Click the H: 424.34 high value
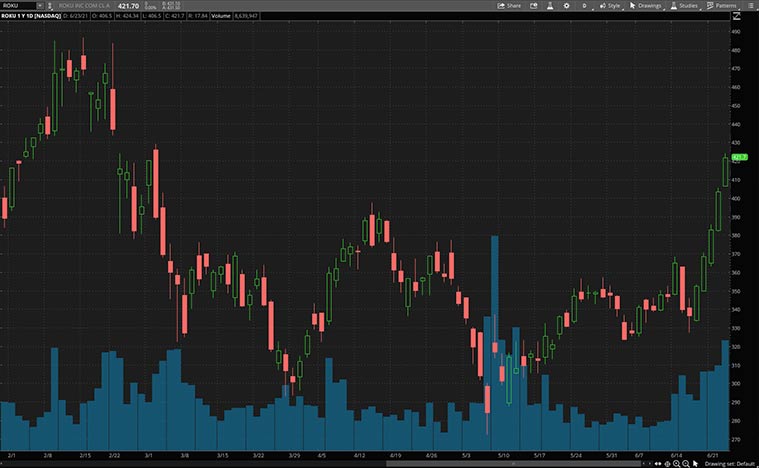Viewport: 759px width, 468px height. (x=127, y=16)
